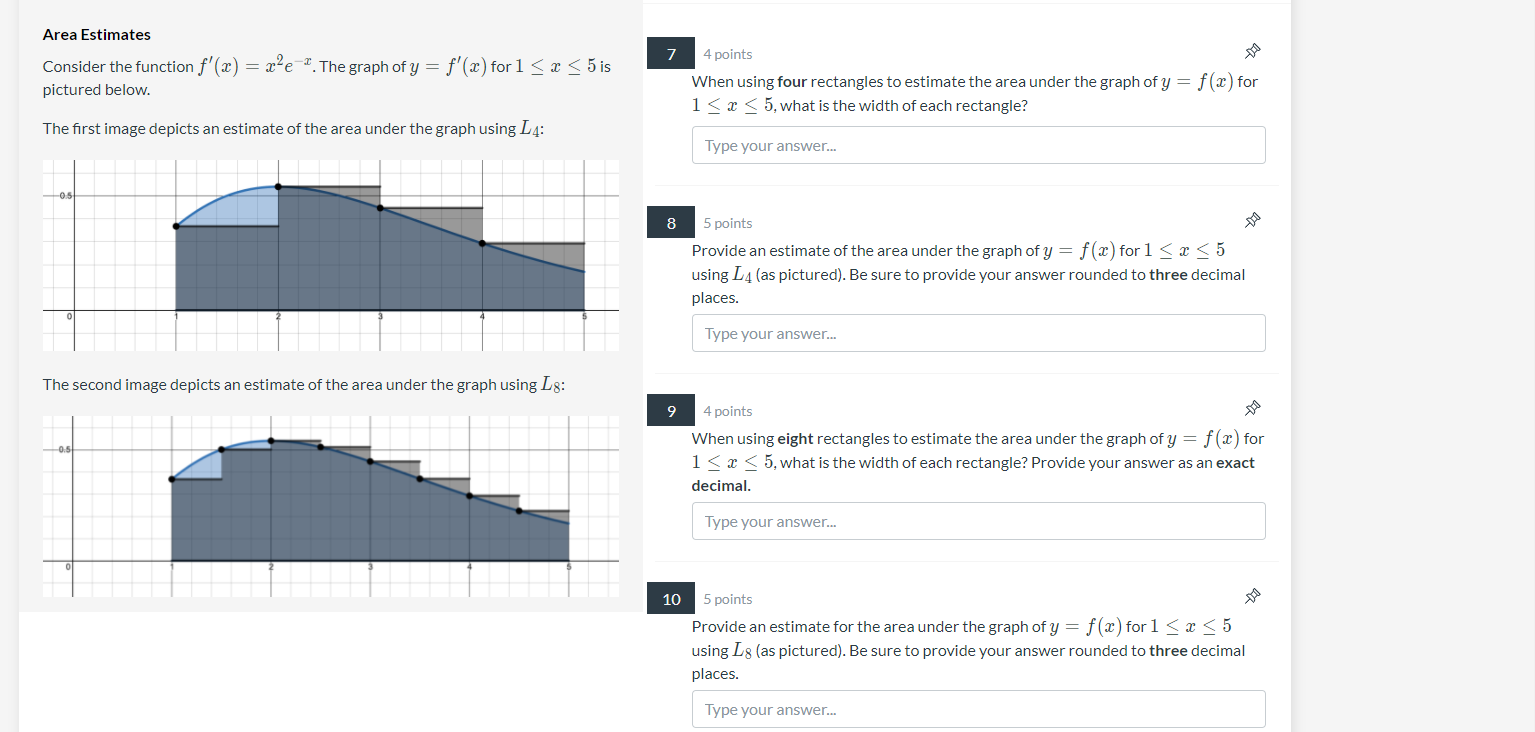Pin question 8 using its pushpin icon
This screenshot has height=732, width=1535.
point(1253,220)
